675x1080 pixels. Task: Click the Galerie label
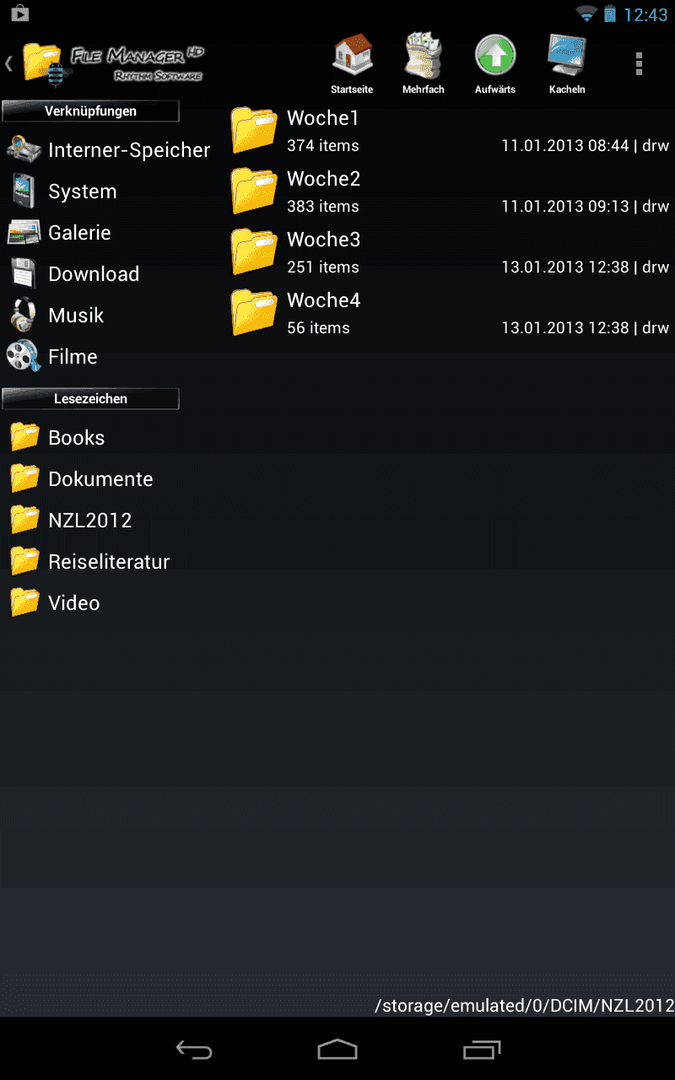[79, 233]
